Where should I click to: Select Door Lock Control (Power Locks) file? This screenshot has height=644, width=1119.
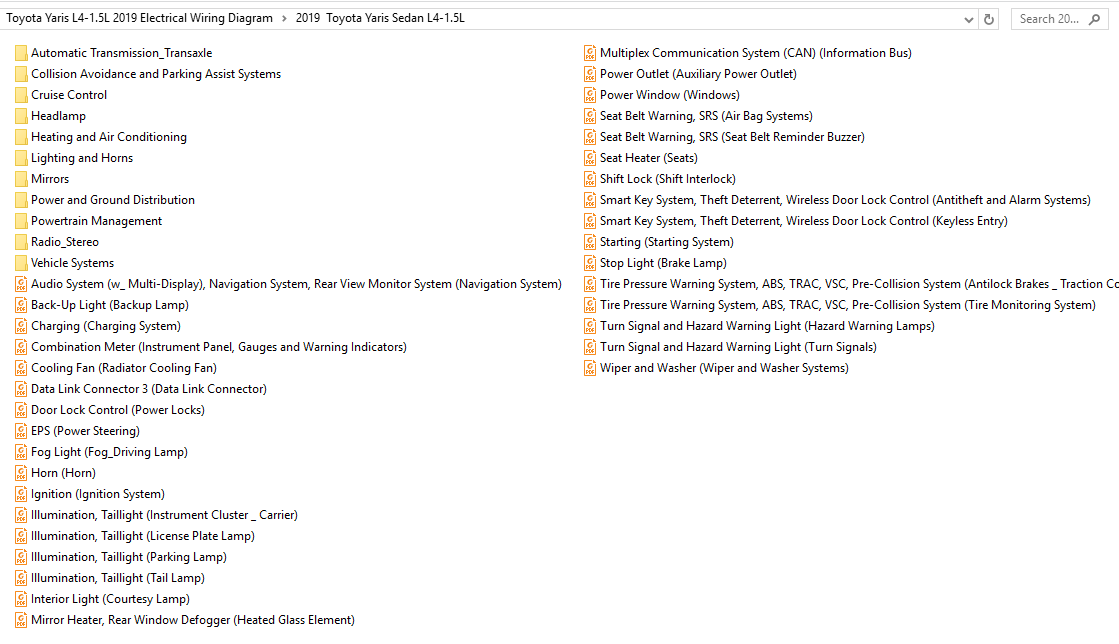point(118,410)
